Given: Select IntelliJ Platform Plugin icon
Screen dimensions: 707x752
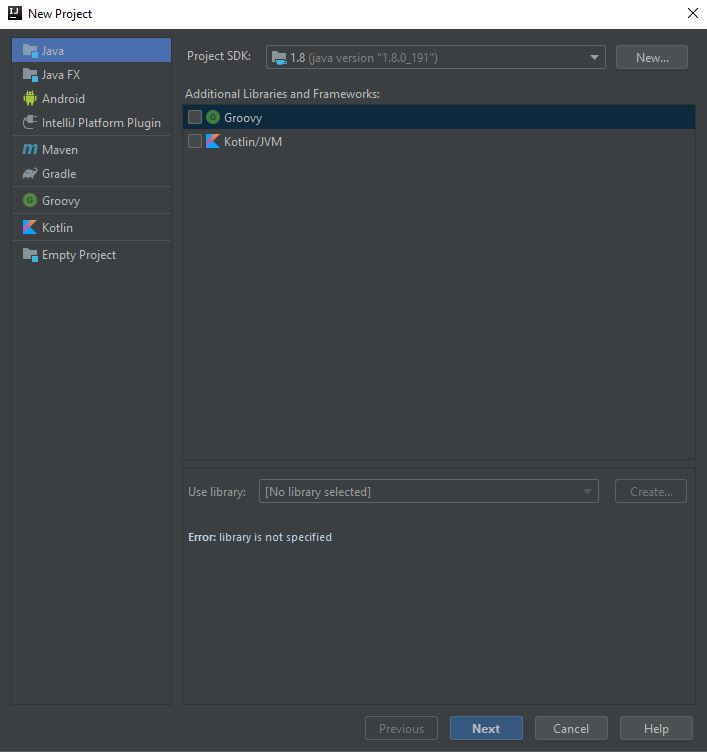Looking at the screenshot, I should click(x=30, y=123).
